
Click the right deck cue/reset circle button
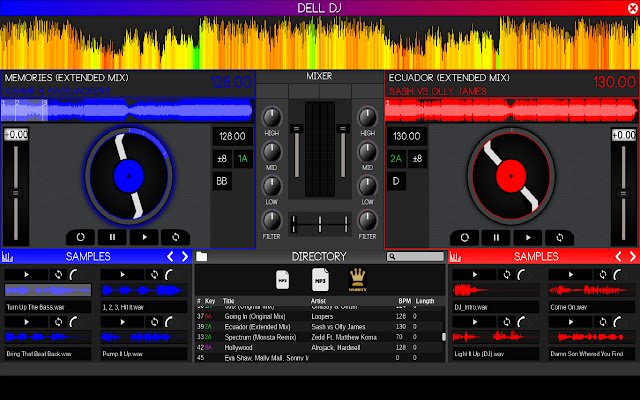[x=464, y=237]
